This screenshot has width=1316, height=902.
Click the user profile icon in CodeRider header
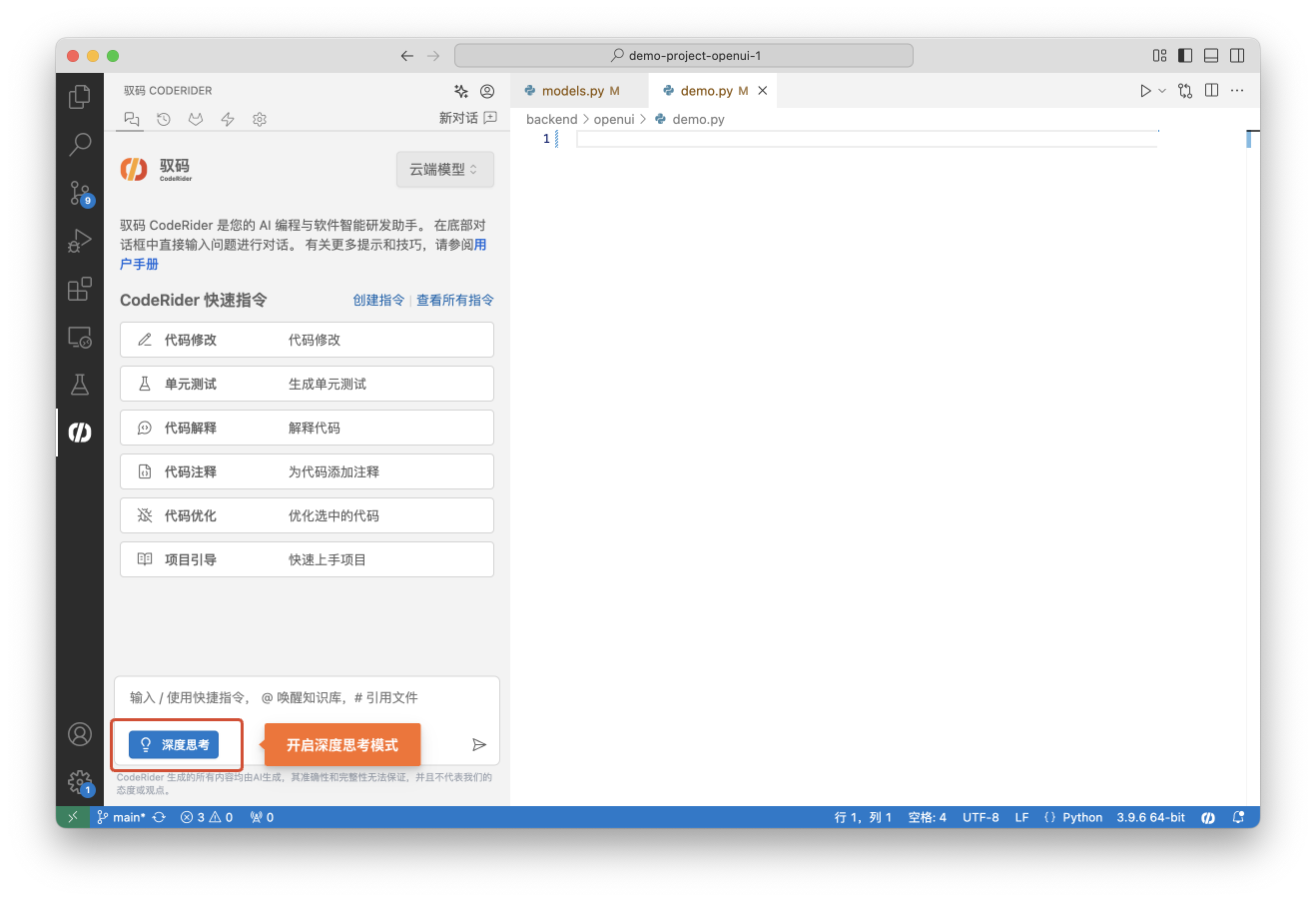point(487,91)
